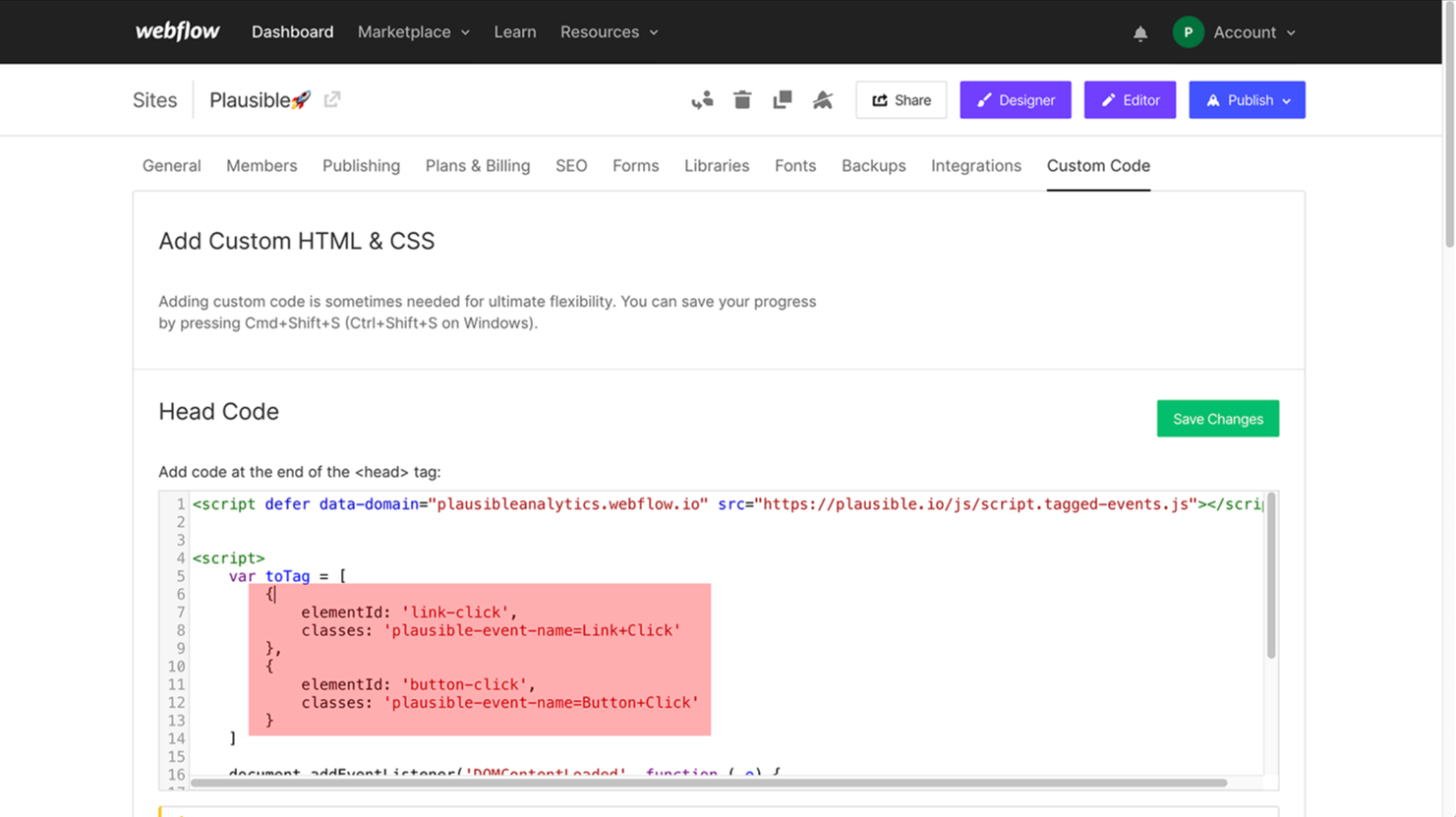
Task: Click the page vertical scrollbar
Action: click(x=1449, y=123)
